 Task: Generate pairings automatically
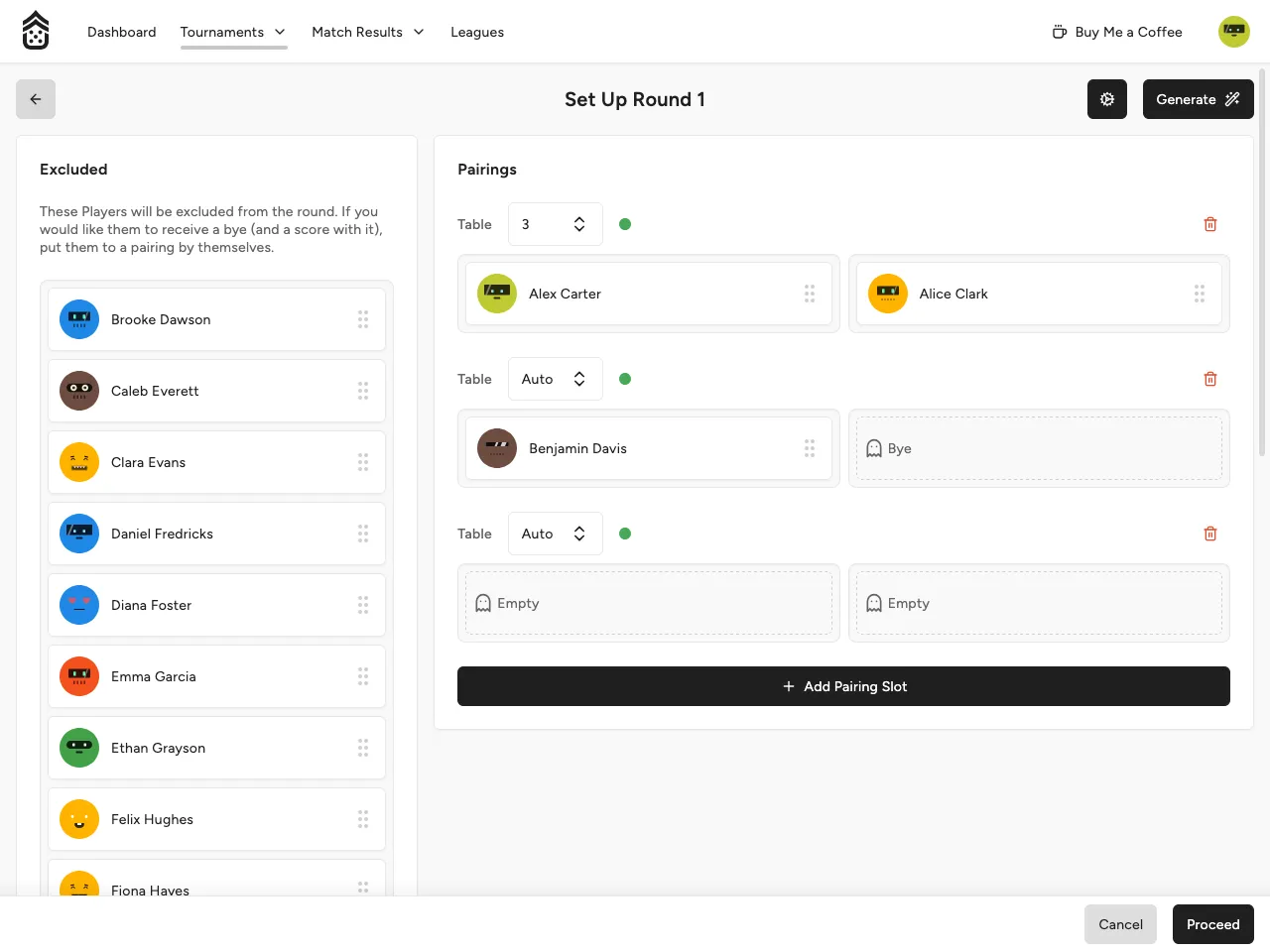pyautogui.click(x=1199, y=99)
